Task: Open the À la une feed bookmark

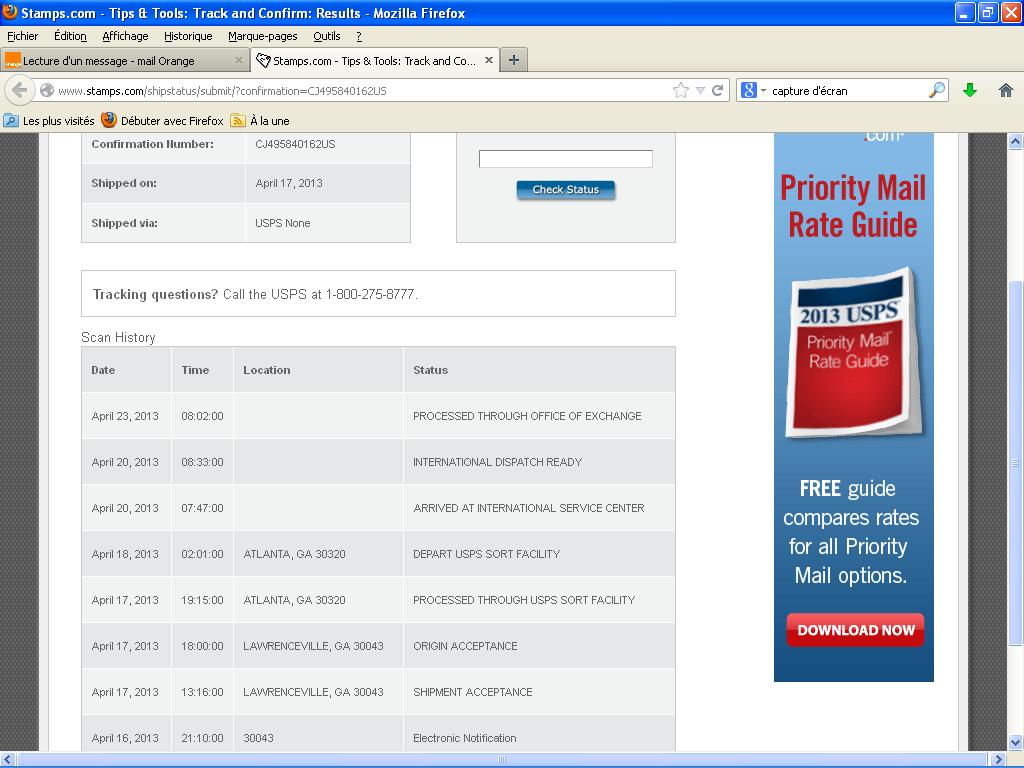Action: 260,120
